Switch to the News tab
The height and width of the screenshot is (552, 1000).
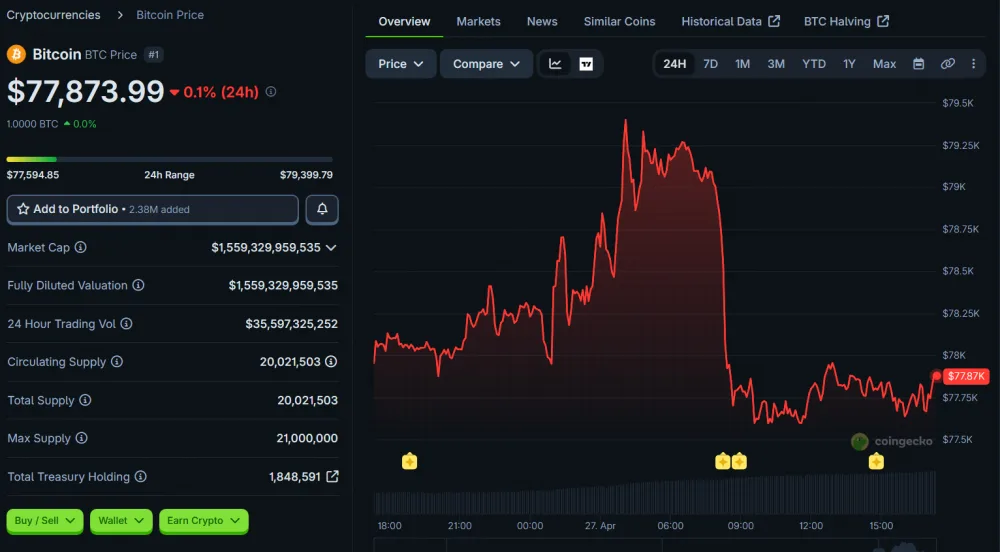coord(542,22)
